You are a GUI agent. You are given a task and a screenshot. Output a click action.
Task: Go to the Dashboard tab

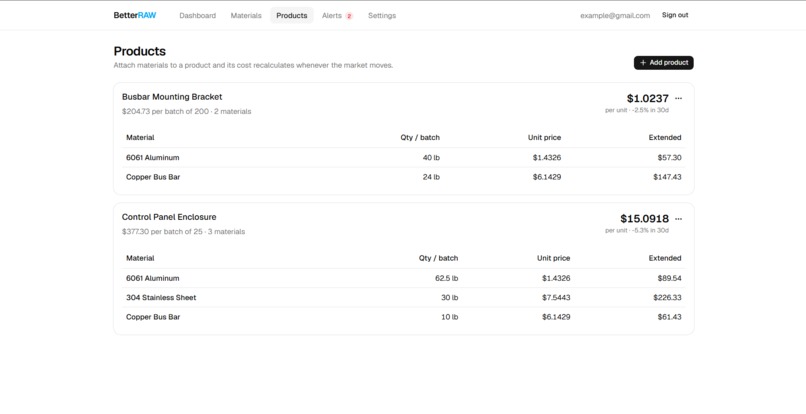[197, 15]
